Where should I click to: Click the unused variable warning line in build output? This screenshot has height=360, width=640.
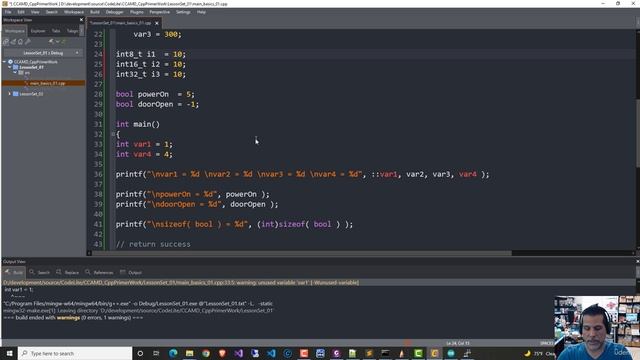point(181,282)
